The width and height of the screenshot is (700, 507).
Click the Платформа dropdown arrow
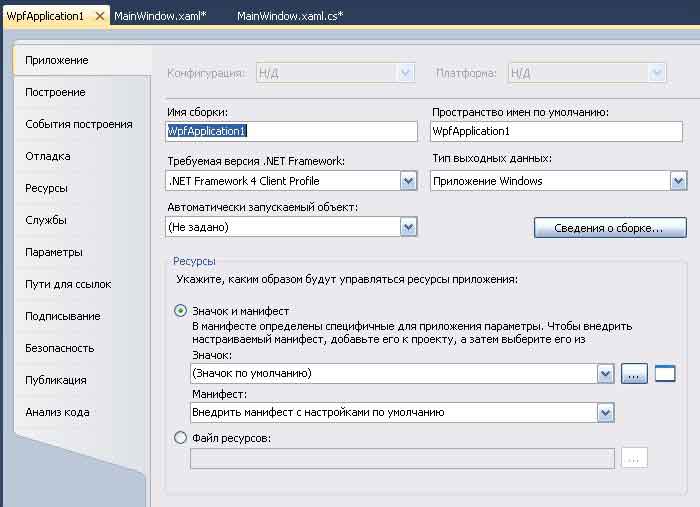click(657, 73)
